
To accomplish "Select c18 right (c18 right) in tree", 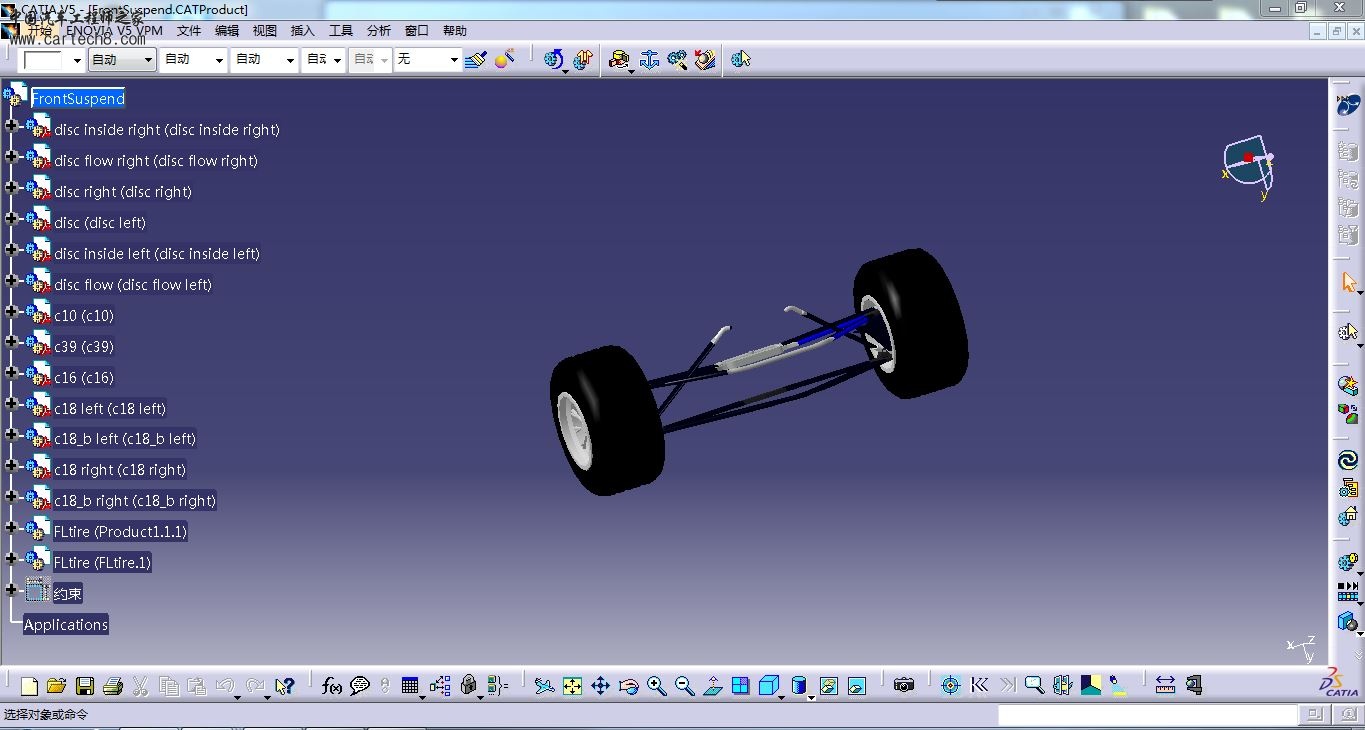I will tap(120, 470).
